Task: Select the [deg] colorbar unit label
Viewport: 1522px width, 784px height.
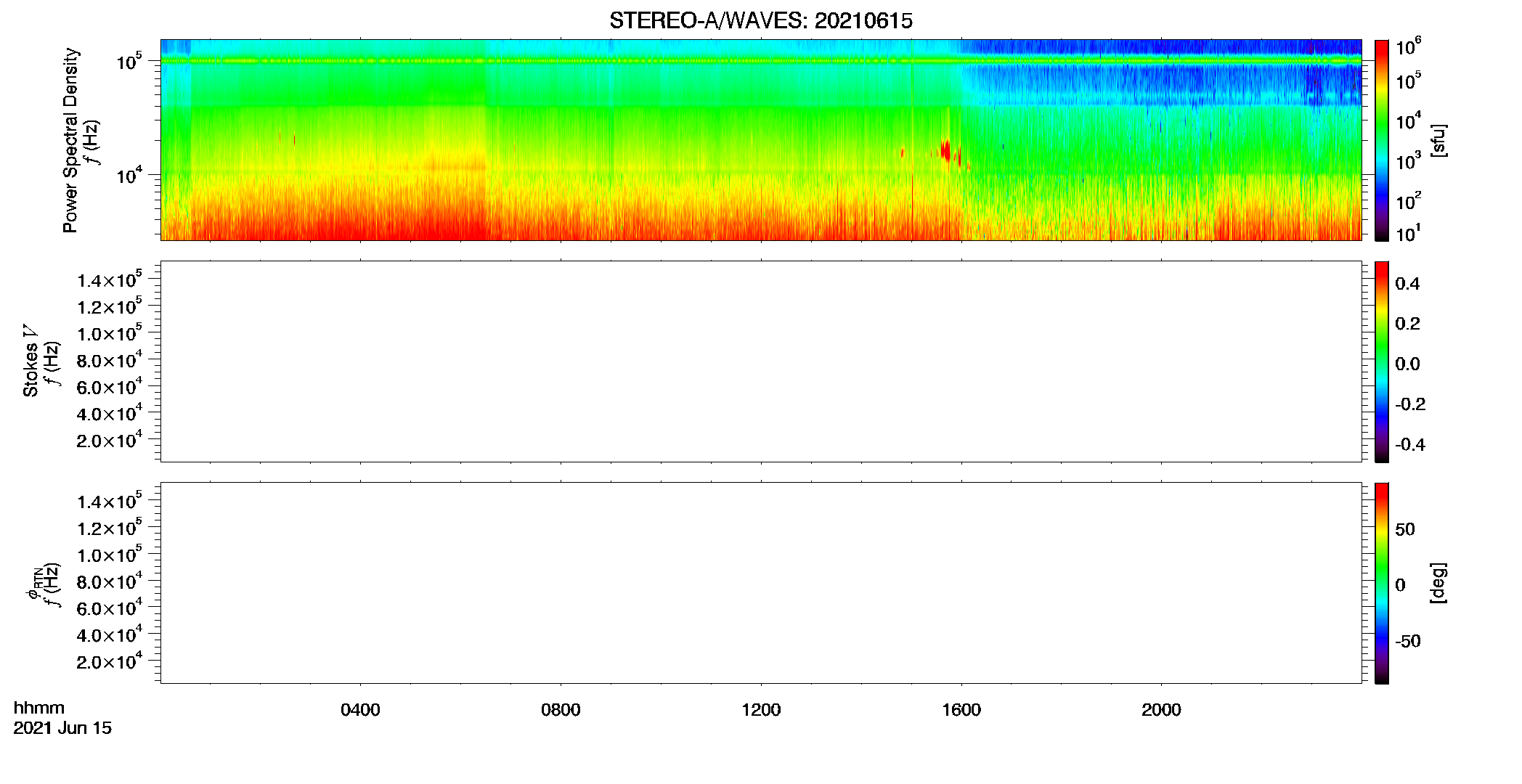Action: click(1438, 583)
